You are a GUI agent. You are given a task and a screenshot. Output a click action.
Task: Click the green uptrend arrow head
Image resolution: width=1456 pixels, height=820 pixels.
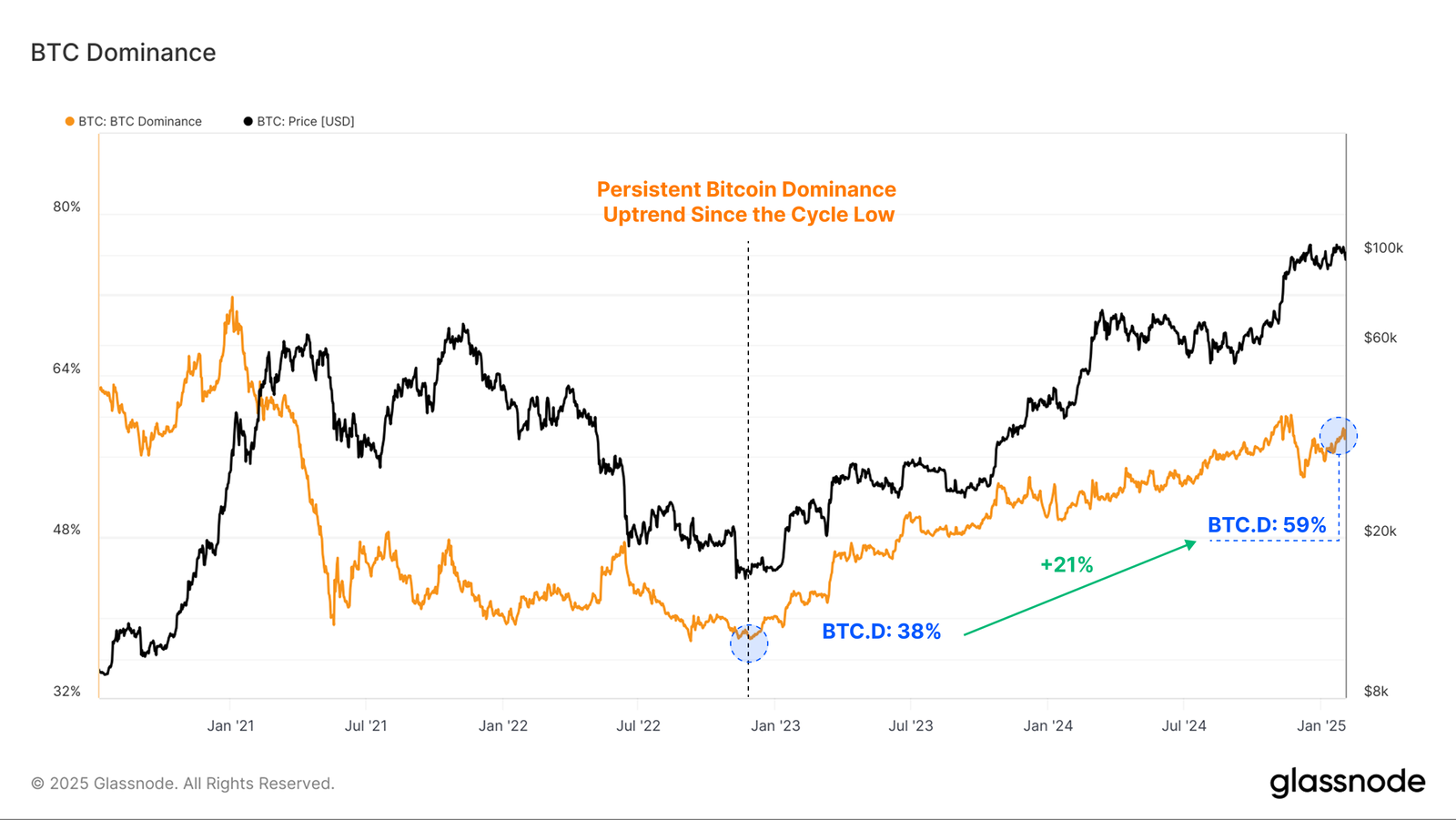click(1191, 544)
